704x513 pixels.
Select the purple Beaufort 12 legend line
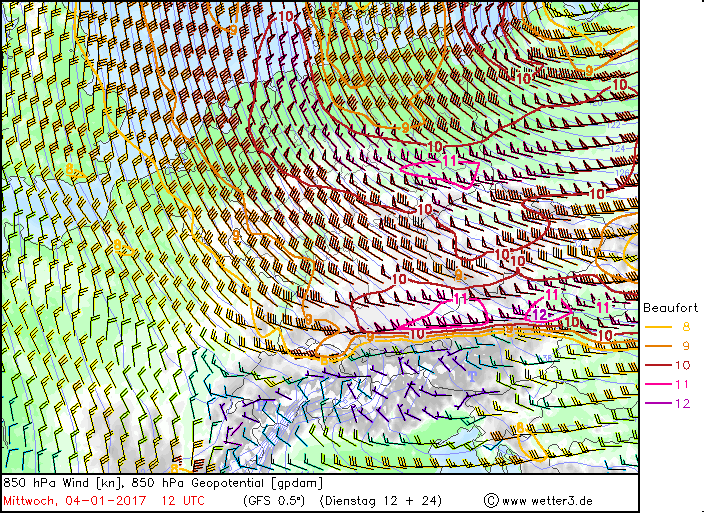[658, 403]
